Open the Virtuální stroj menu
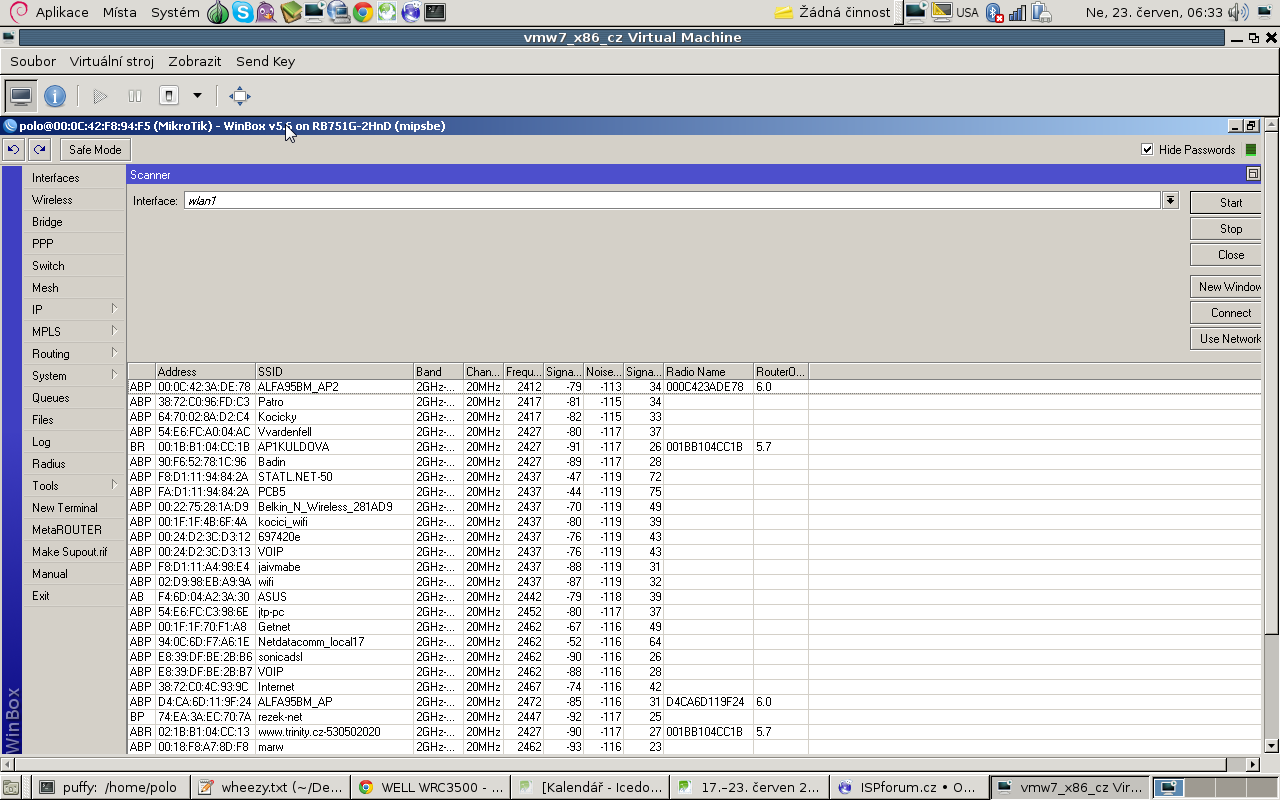 pos(112,61)
